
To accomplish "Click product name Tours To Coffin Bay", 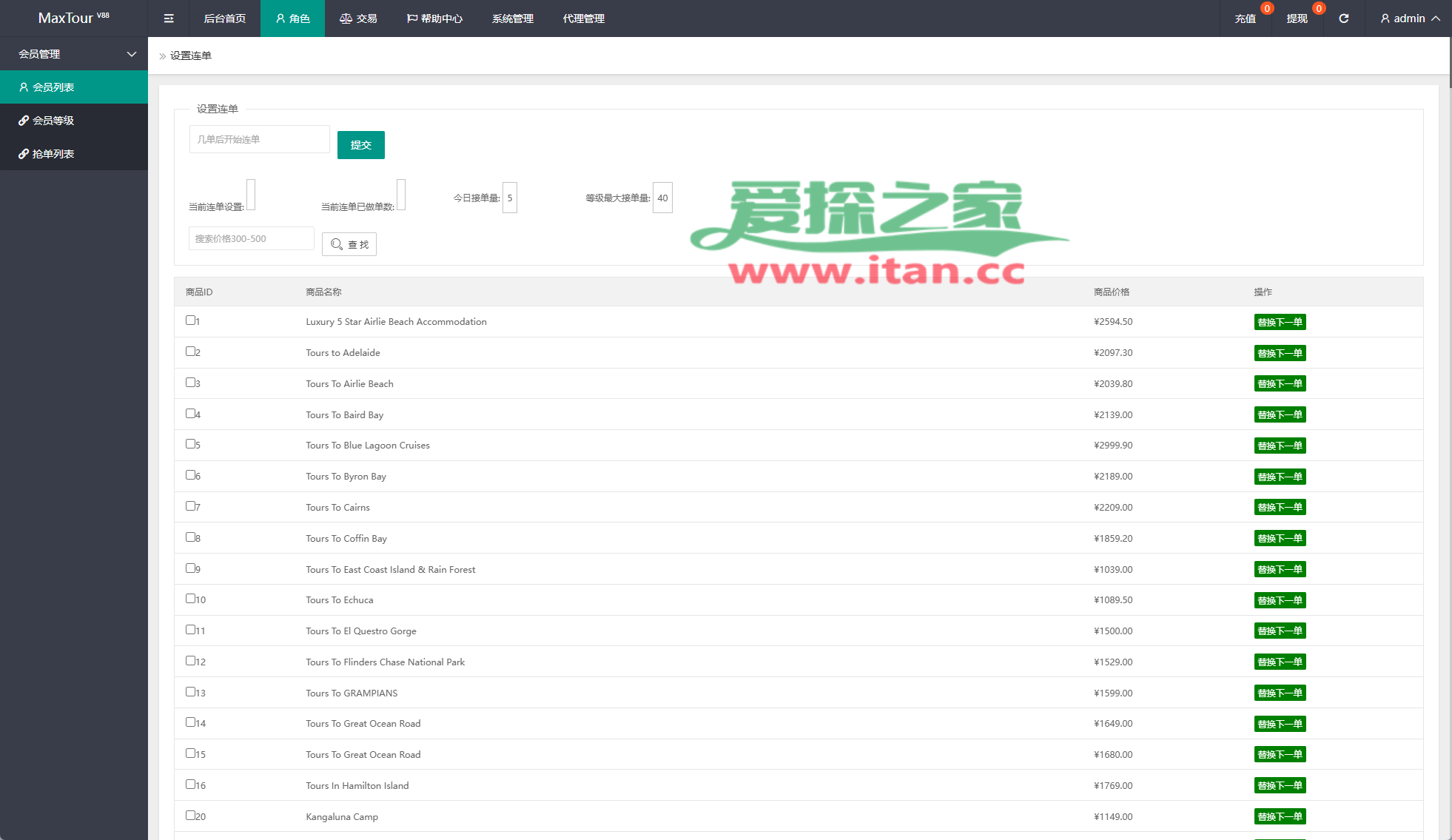I will pos(346,539).
